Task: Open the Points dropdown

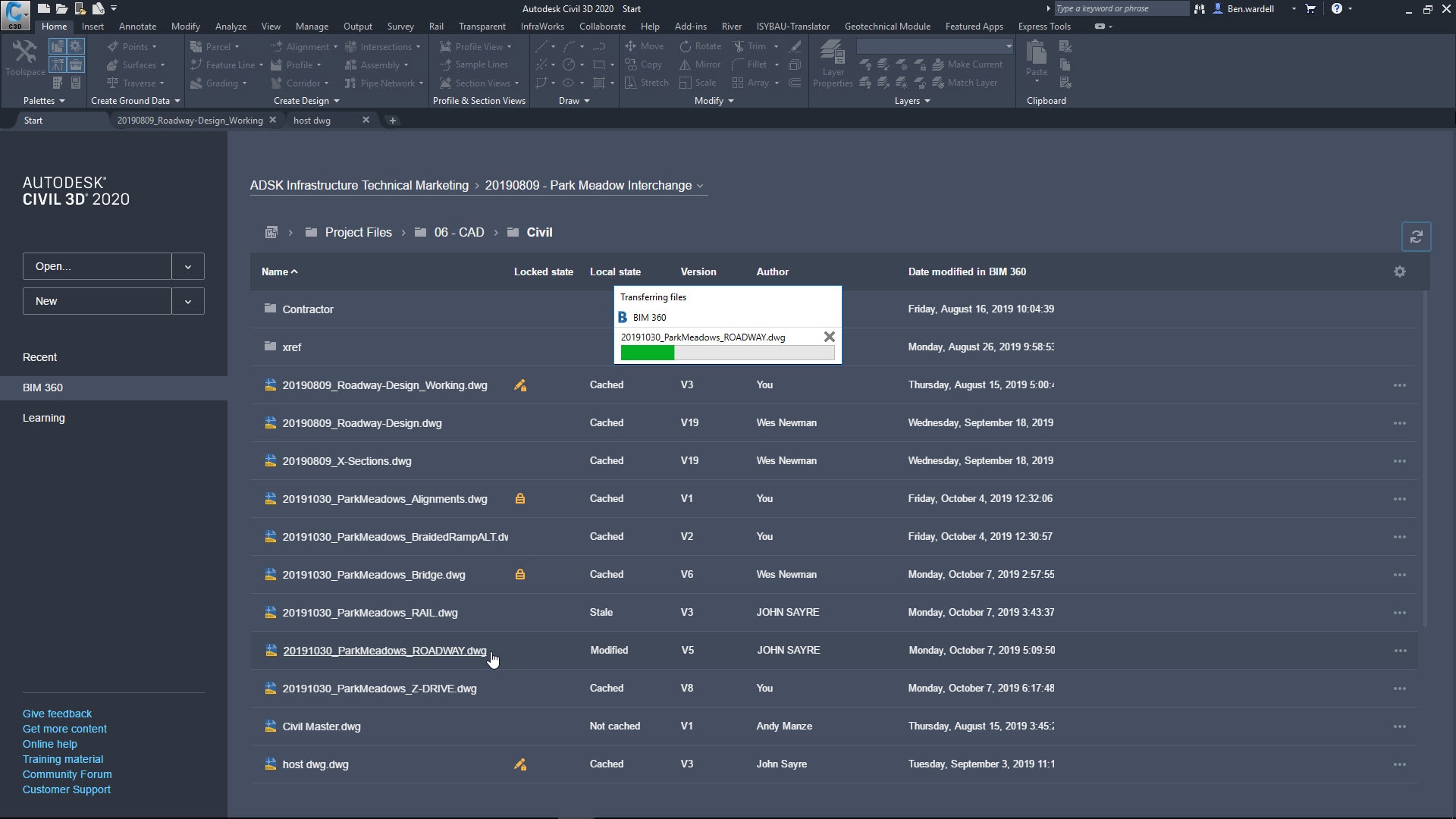Action: click(x=131, y=46)
